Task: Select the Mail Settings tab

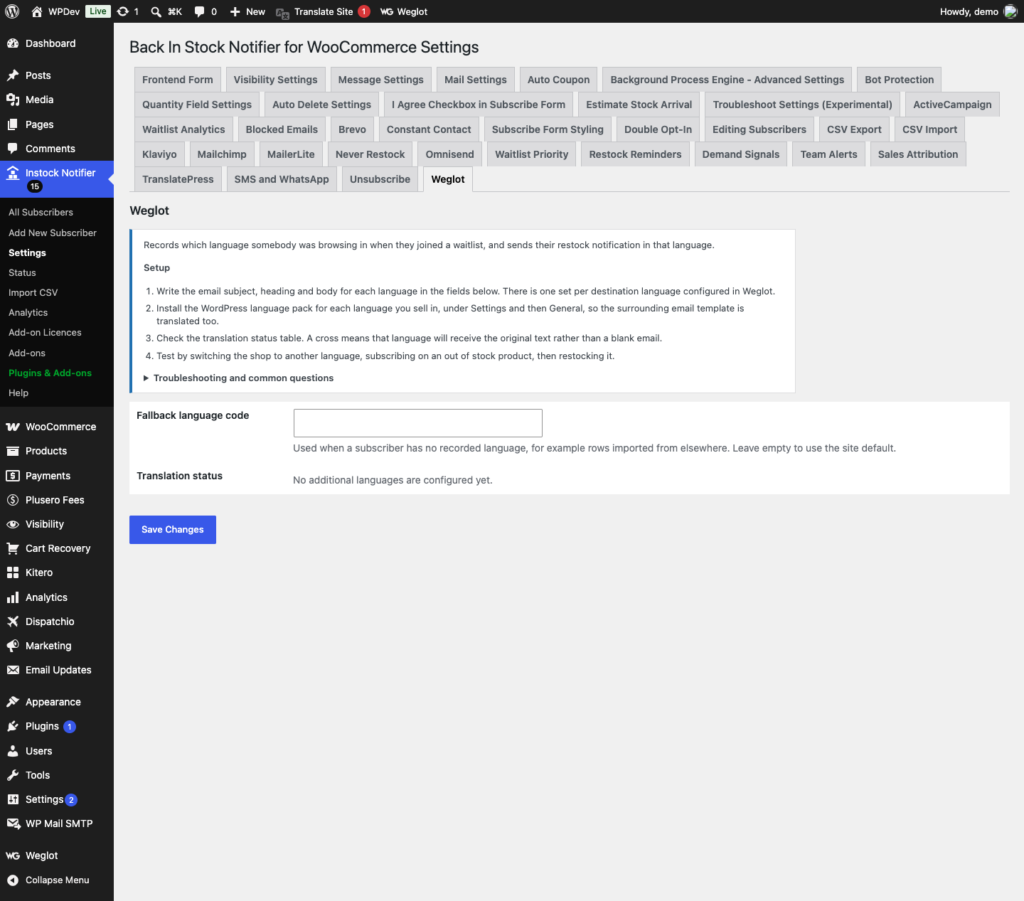Action: pos(475,80)
